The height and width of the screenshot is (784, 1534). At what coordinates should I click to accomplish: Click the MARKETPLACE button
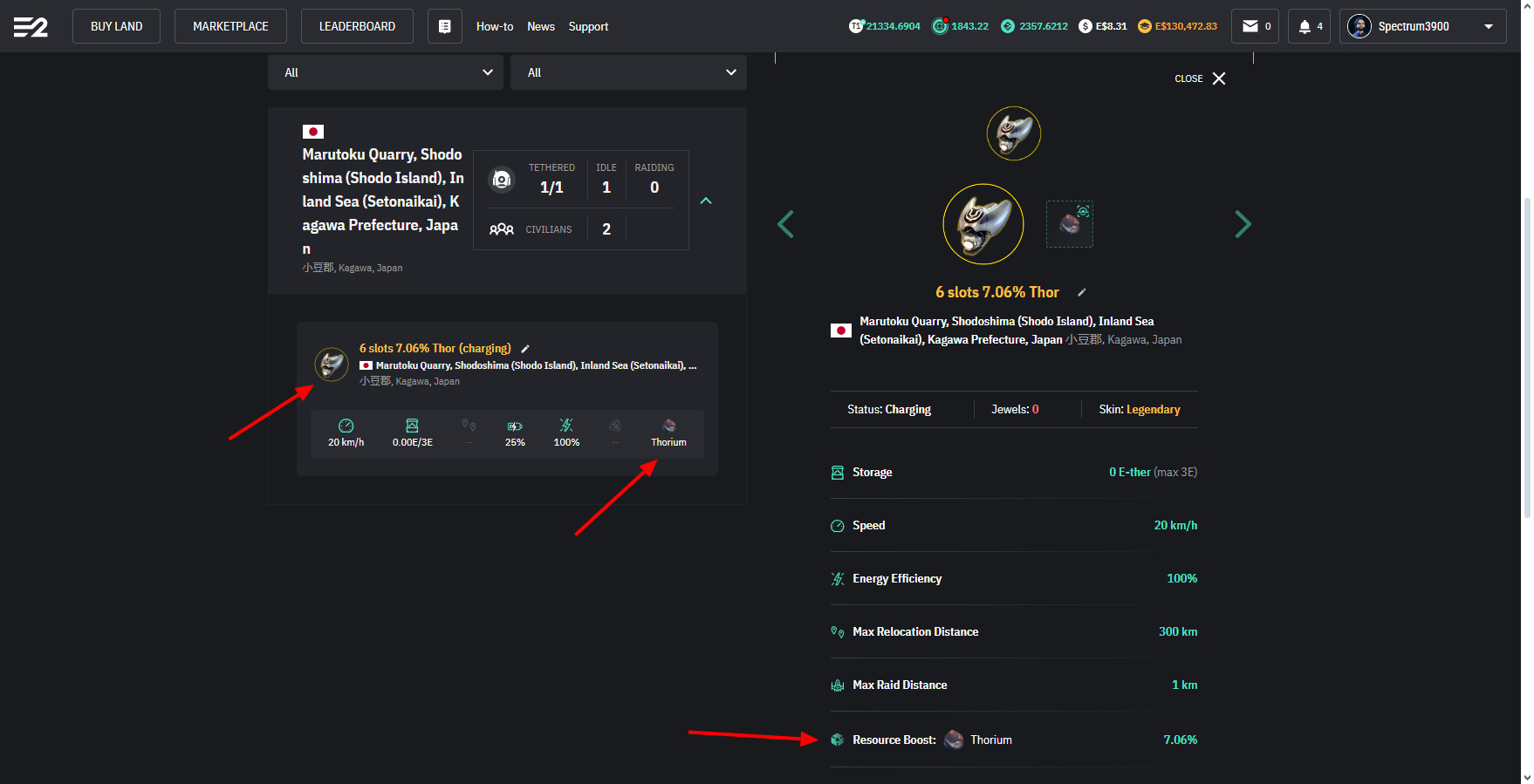(230, 26)
